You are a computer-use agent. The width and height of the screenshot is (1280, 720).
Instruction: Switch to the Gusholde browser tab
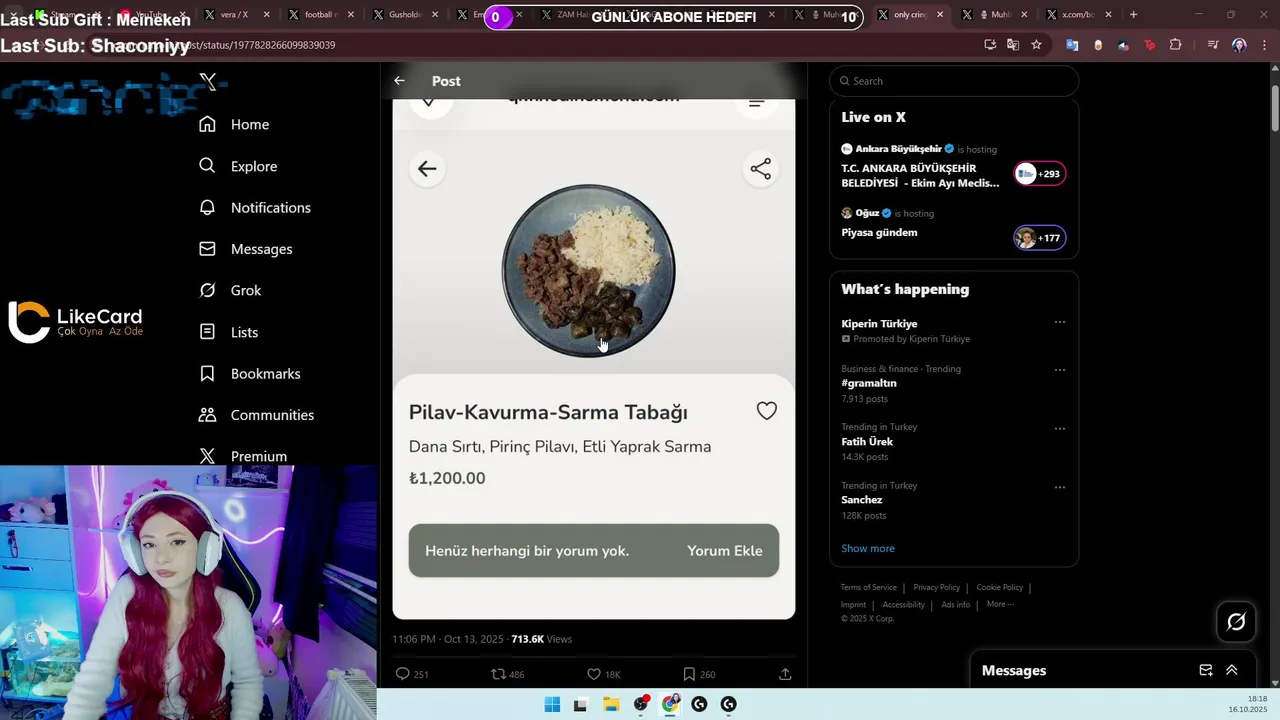(x=403, y=15)
